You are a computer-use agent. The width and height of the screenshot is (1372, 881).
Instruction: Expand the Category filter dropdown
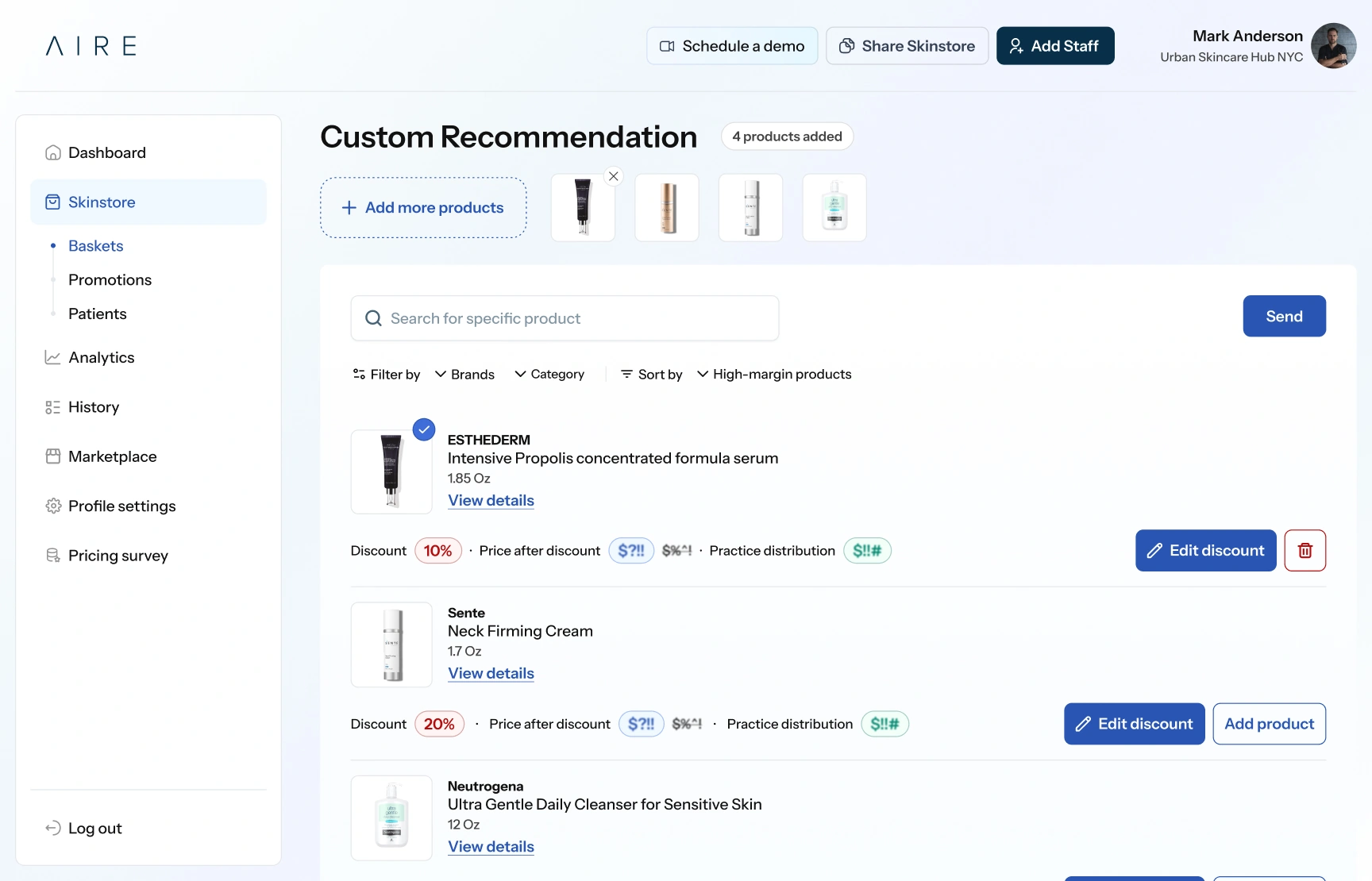549,374
